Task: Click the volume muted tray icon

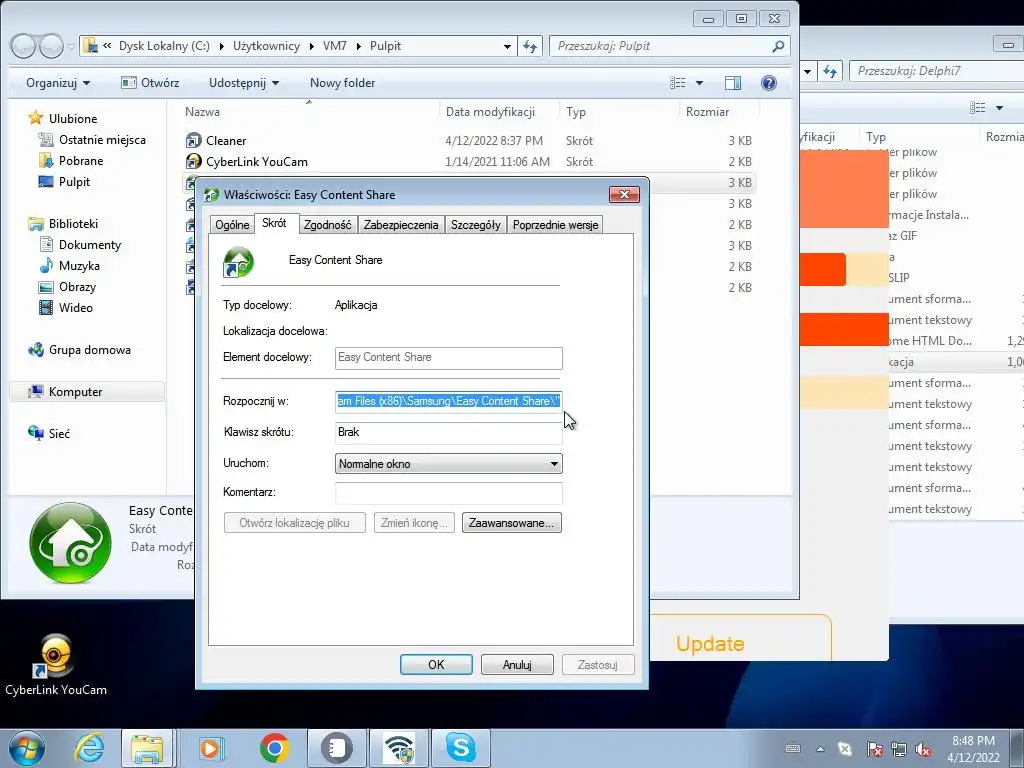Action: point(923,750)
